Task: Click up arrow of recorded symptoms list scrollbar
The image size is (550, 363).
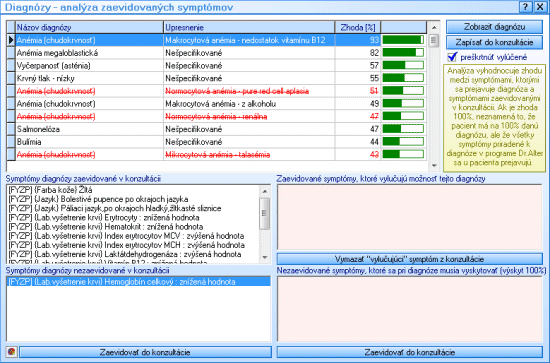Action: tap(265, 191)
